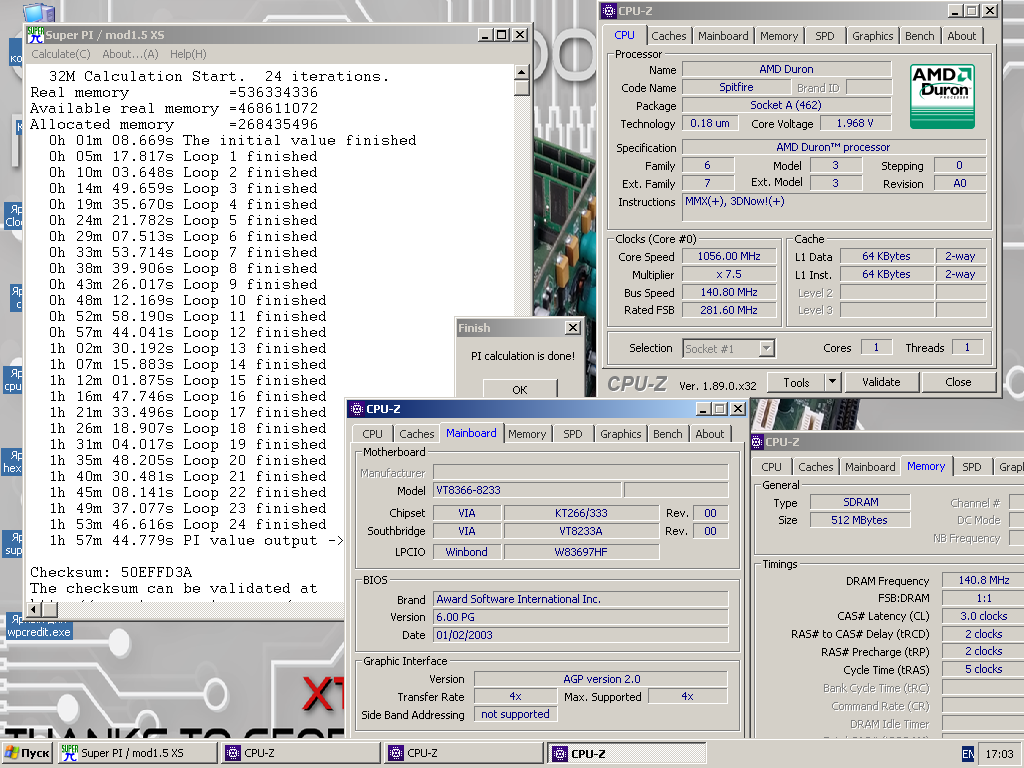Viewport: 1024px width, 768px height.
Task: Select SPD tab in Mainboard CPU-Z window
Action: [x=573, y=434]
